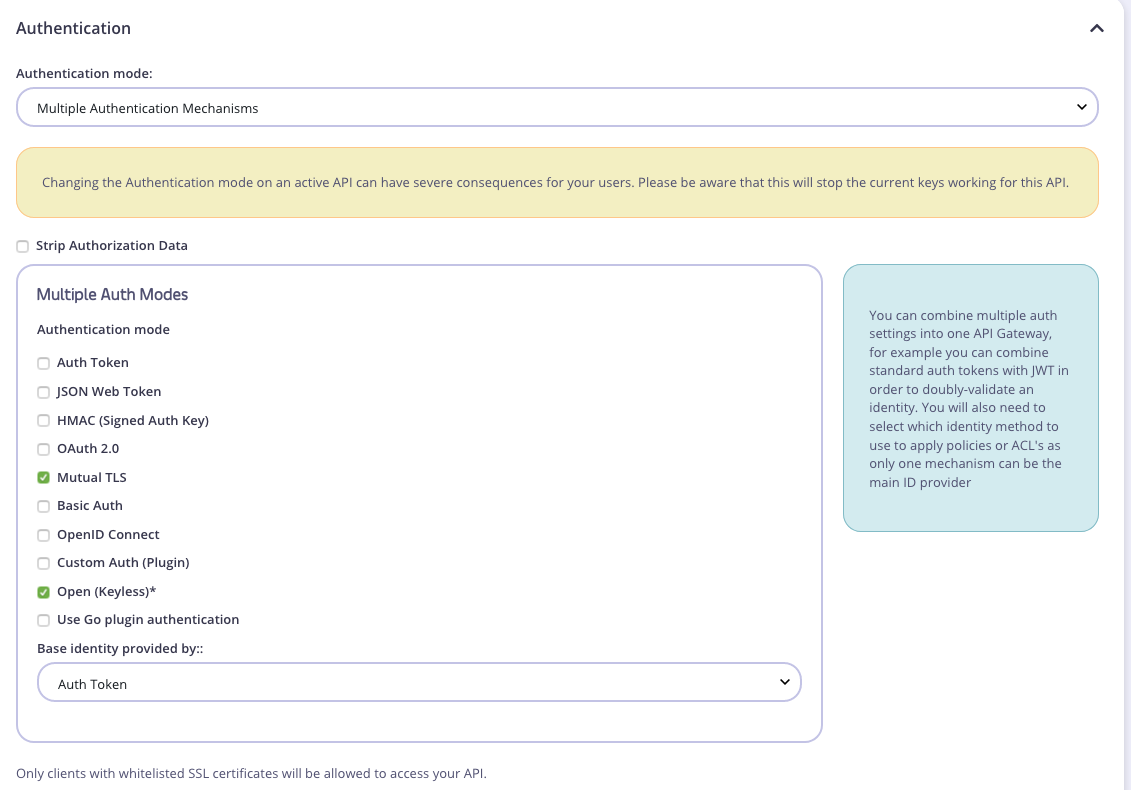Click the Multiple Auth Modes heading
The image size is (1131, 790).
click(112, 294)
